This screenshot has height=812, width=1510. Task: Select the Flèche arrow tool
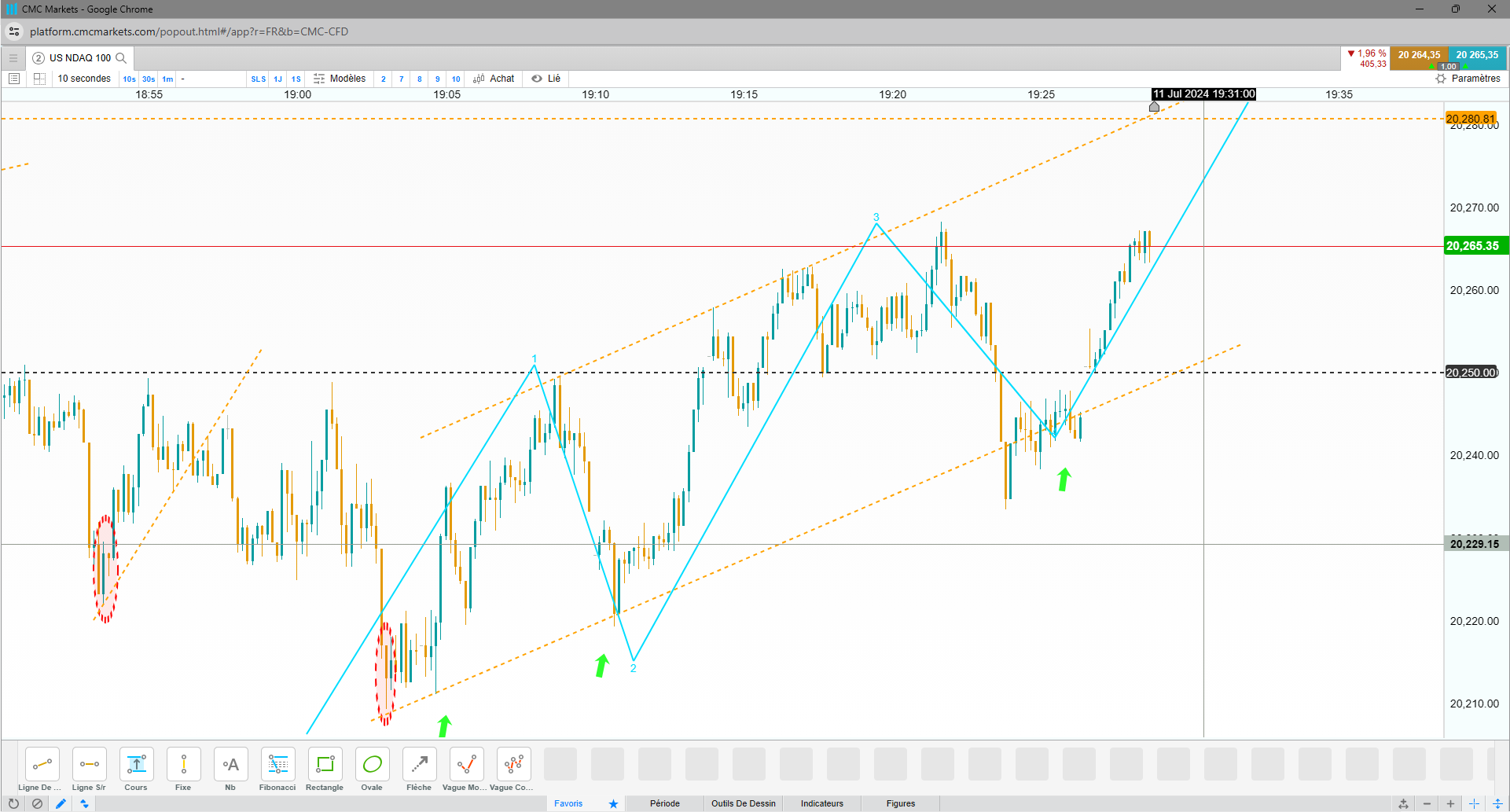click(x=420, y=764)
